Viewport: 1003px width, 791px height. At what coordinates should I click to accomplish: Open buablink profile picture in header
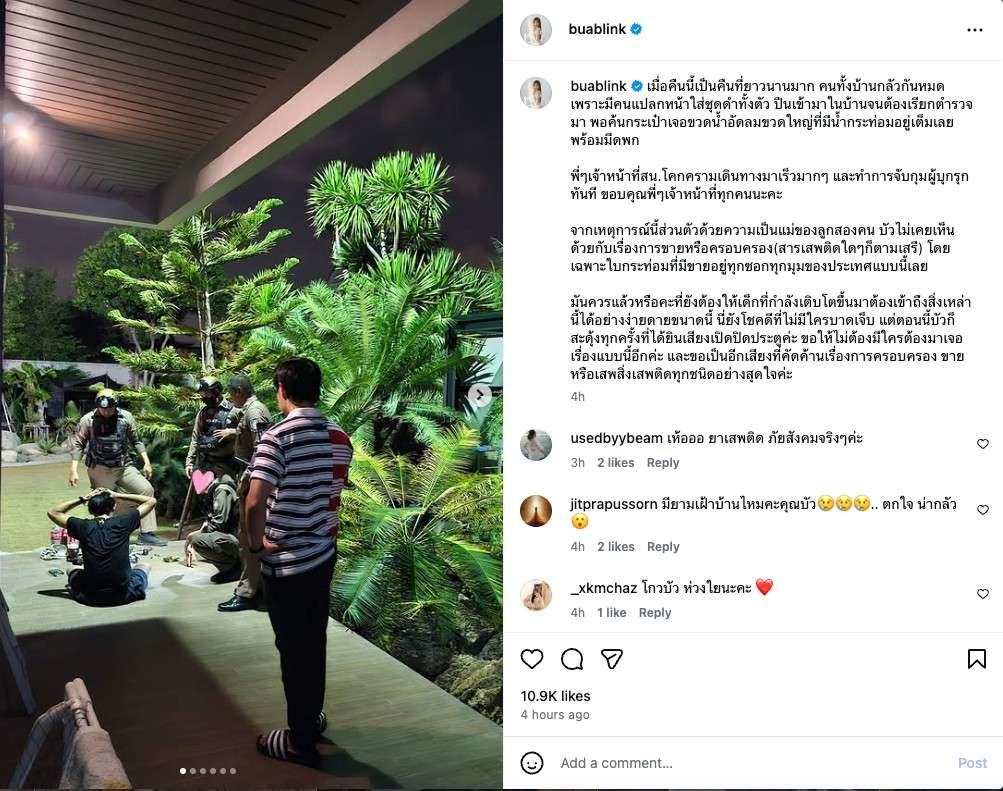tap(536, 29)
